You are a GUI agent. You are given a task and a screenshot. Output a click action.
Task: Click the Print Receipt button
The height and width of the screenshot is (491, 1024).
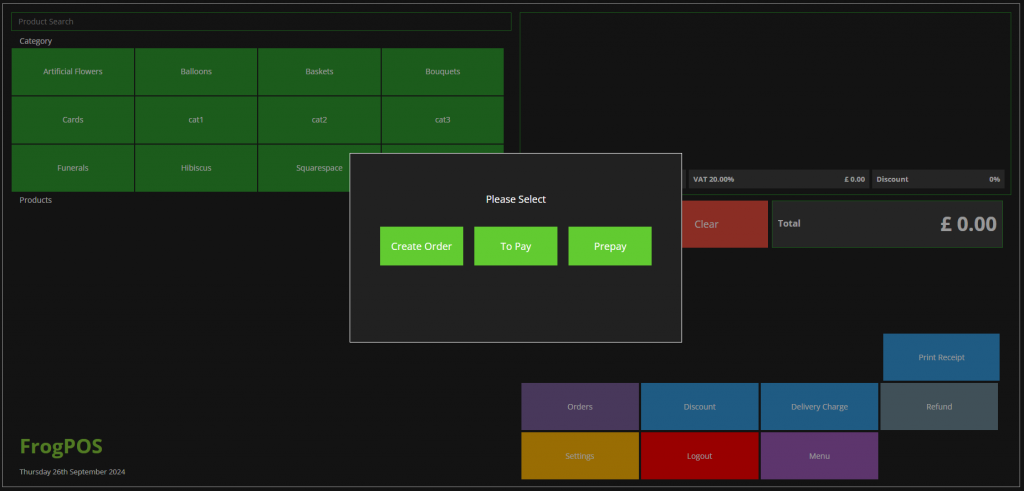click(x=941, y=357)
